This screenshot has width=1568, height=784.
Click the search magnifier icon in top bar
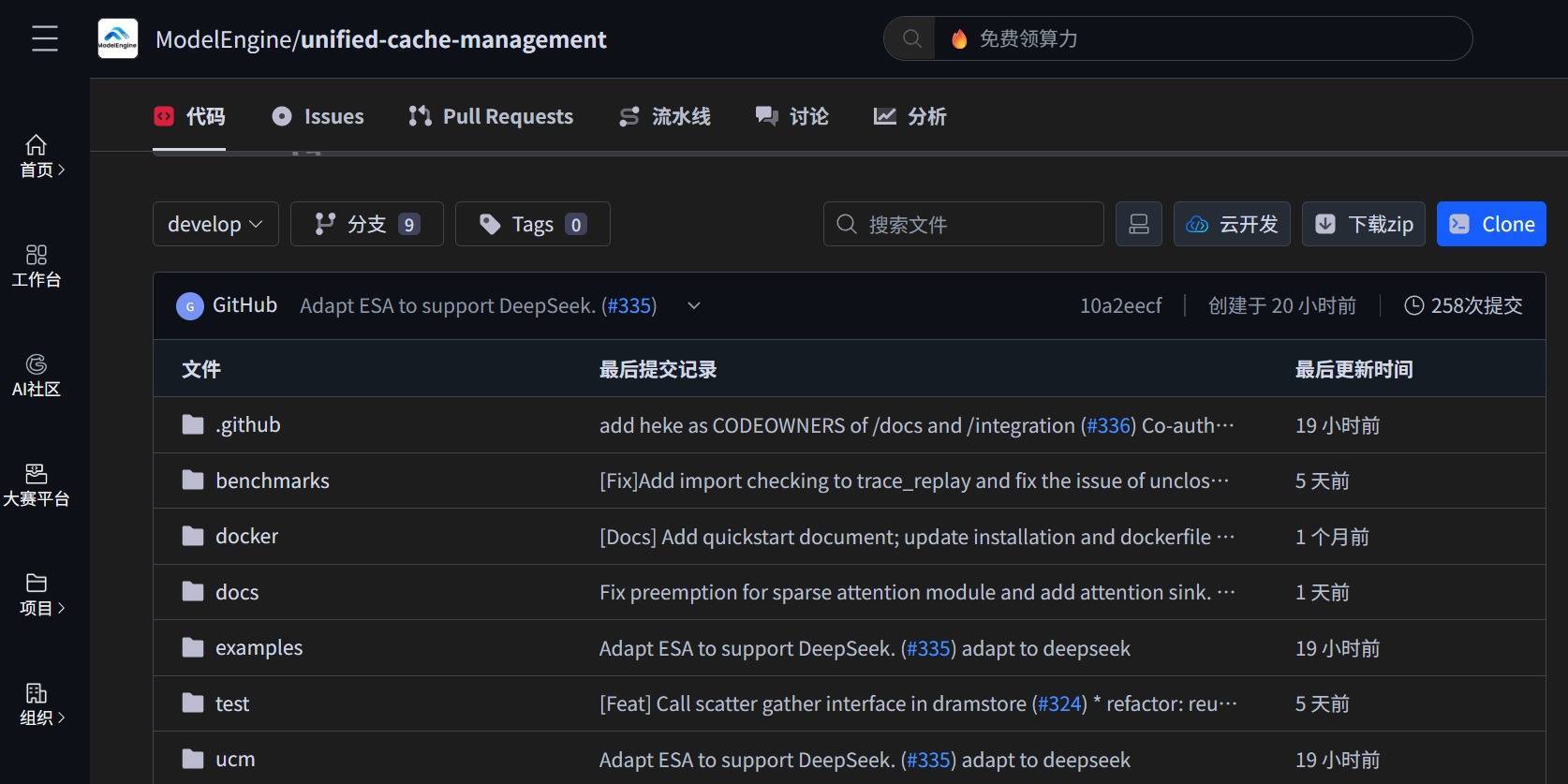coord(910,38)
